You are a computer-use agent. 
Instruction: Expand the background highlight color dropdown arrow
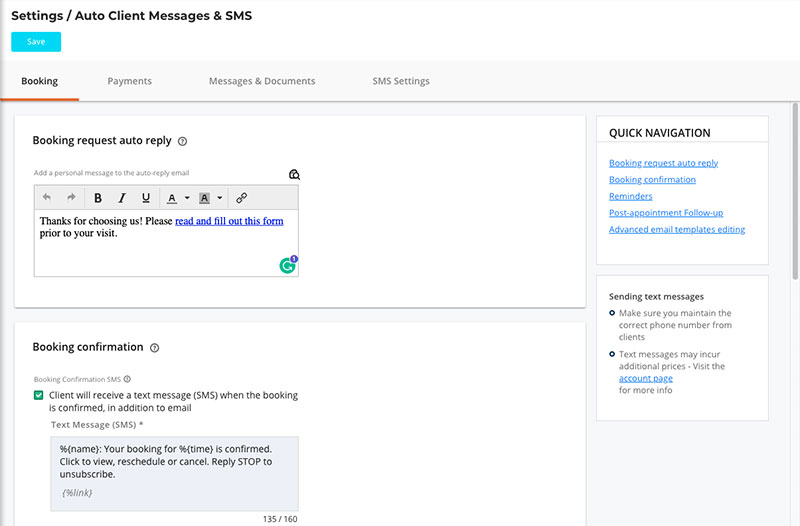click(220, 198)
